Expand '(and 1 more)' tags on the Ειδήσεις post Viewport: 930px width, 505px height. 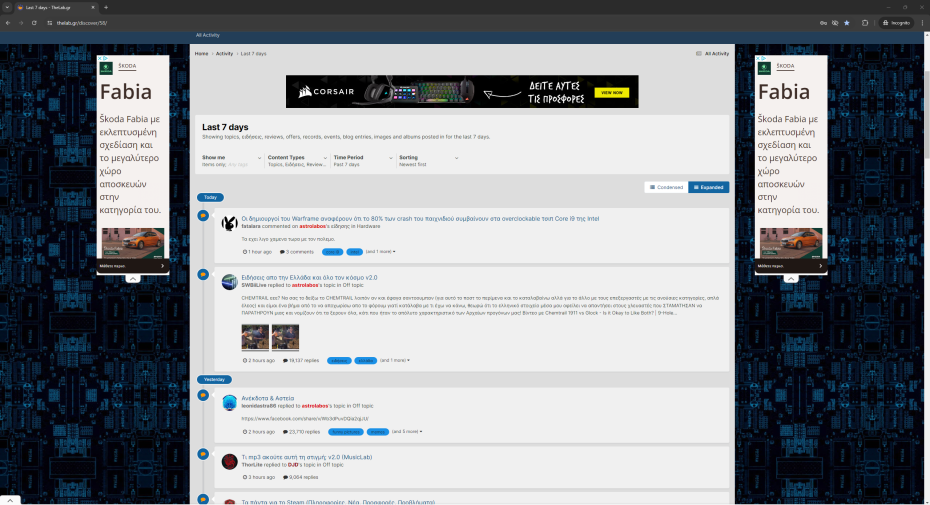395,360
